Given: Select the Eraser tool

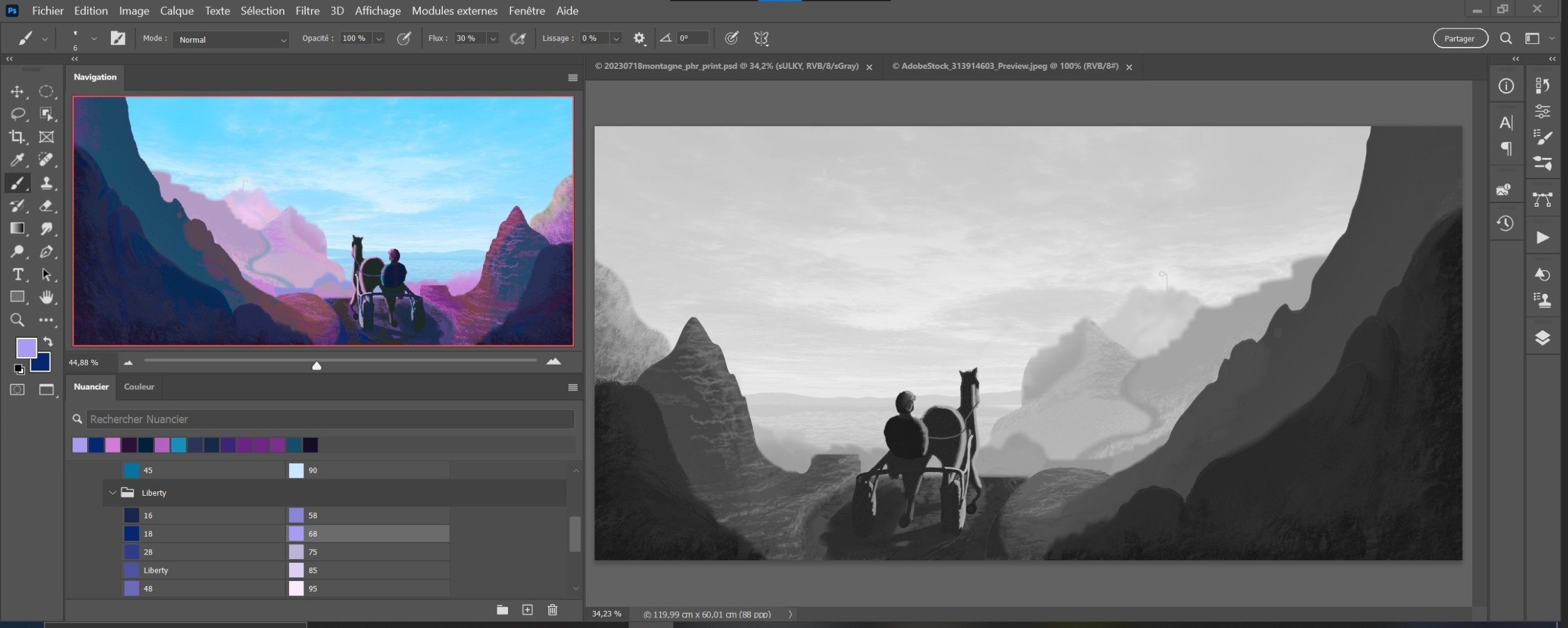Looking at the screenshot, I should click(x=46, y=206).
